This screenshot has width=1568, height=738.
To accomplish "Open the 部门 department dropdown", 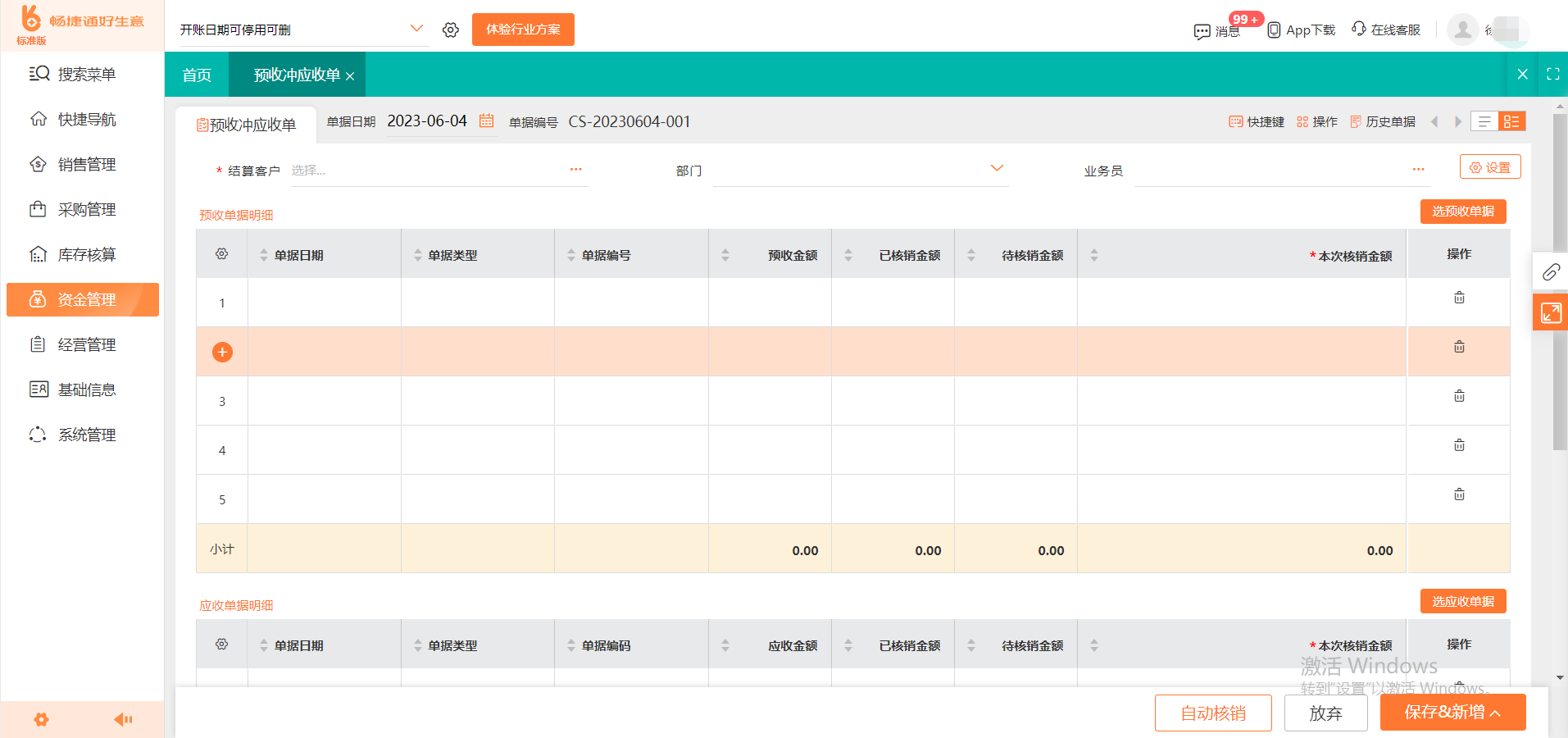I will [x=997, y=168].
